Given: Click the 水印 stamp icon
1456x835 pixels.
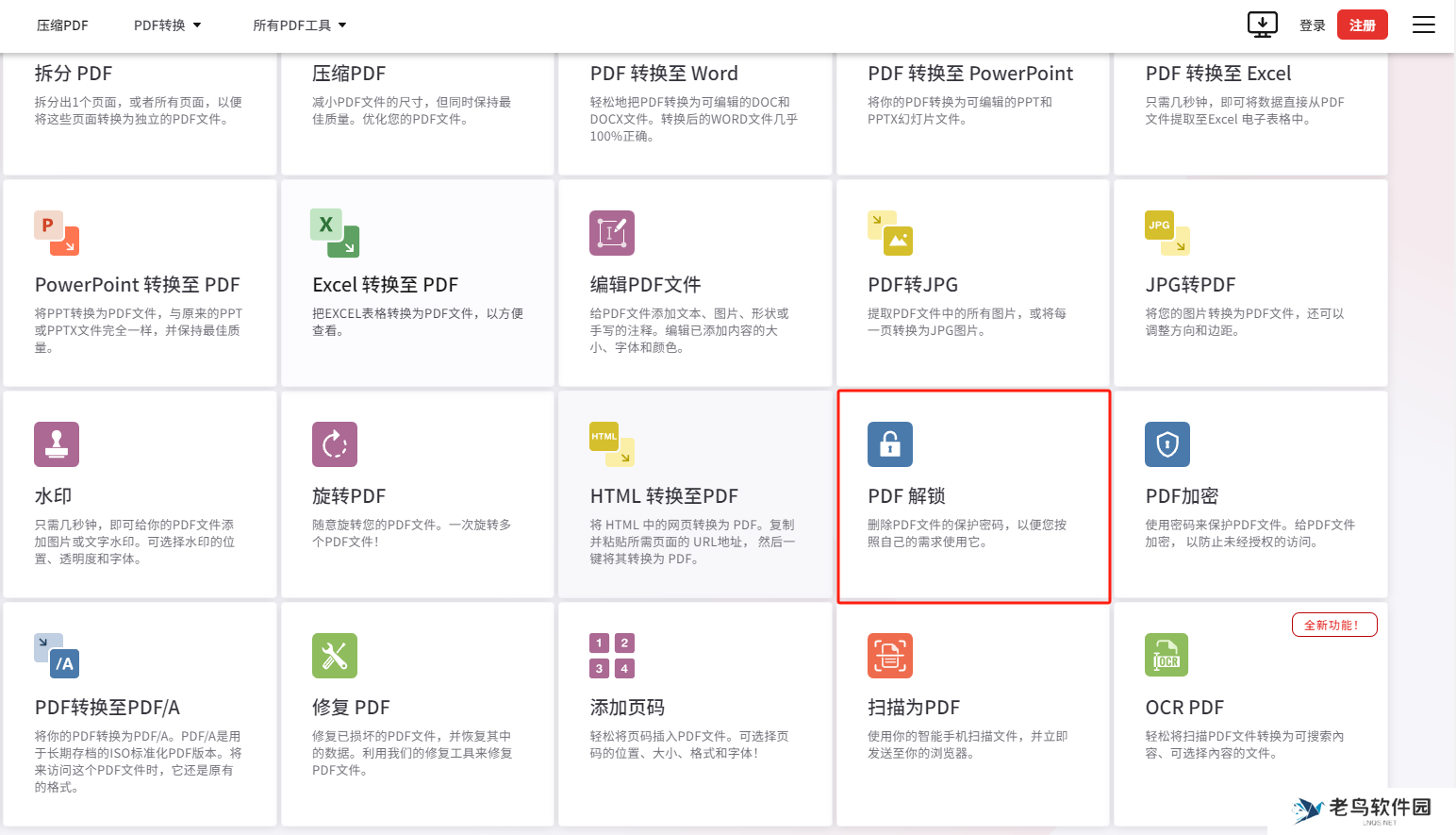Looking at the screenshot, I should pos(57,444).
